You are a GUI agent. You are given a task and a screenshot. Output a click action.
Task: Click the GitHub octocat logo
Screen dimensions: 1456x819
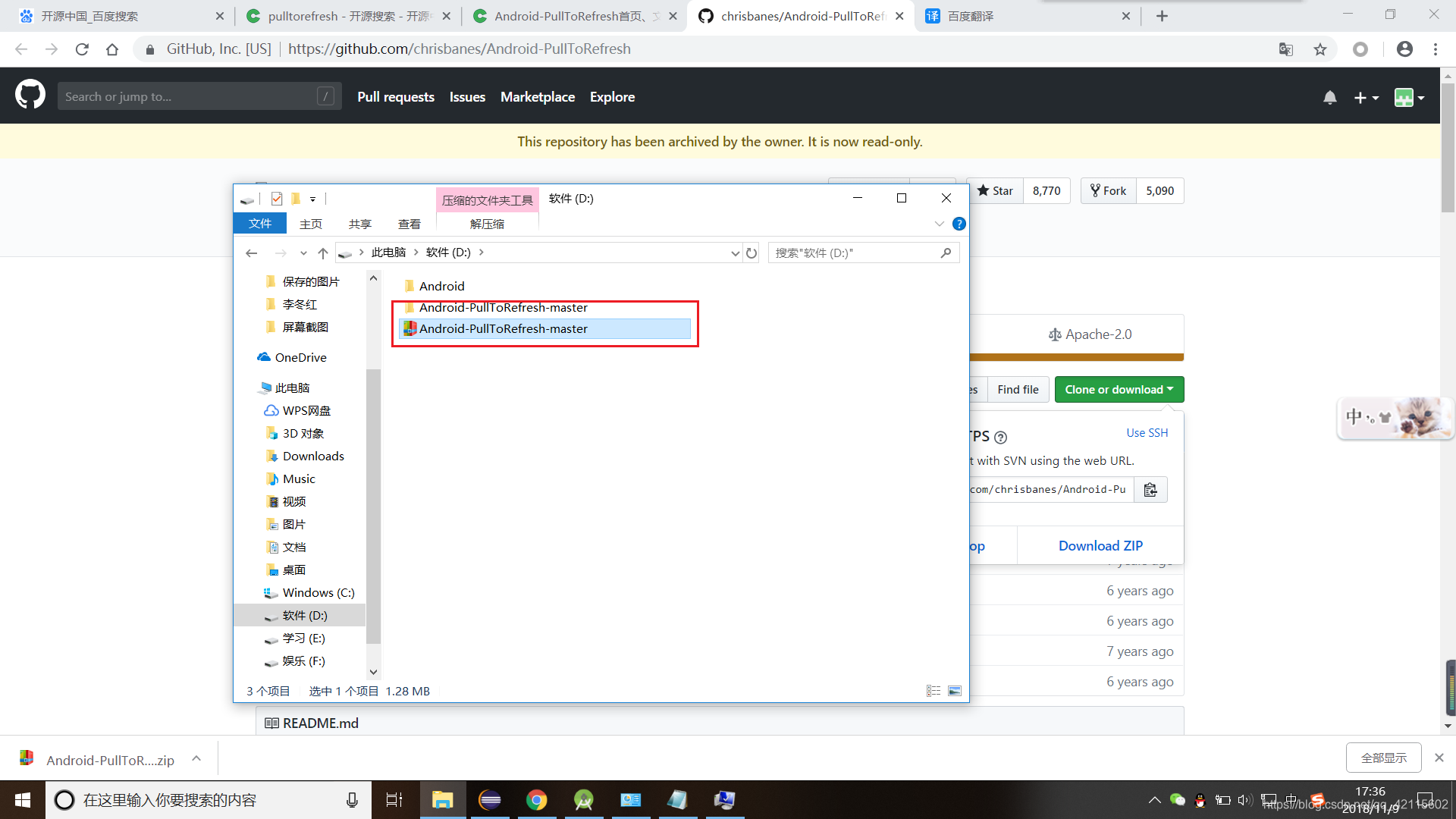click(30, 96)
